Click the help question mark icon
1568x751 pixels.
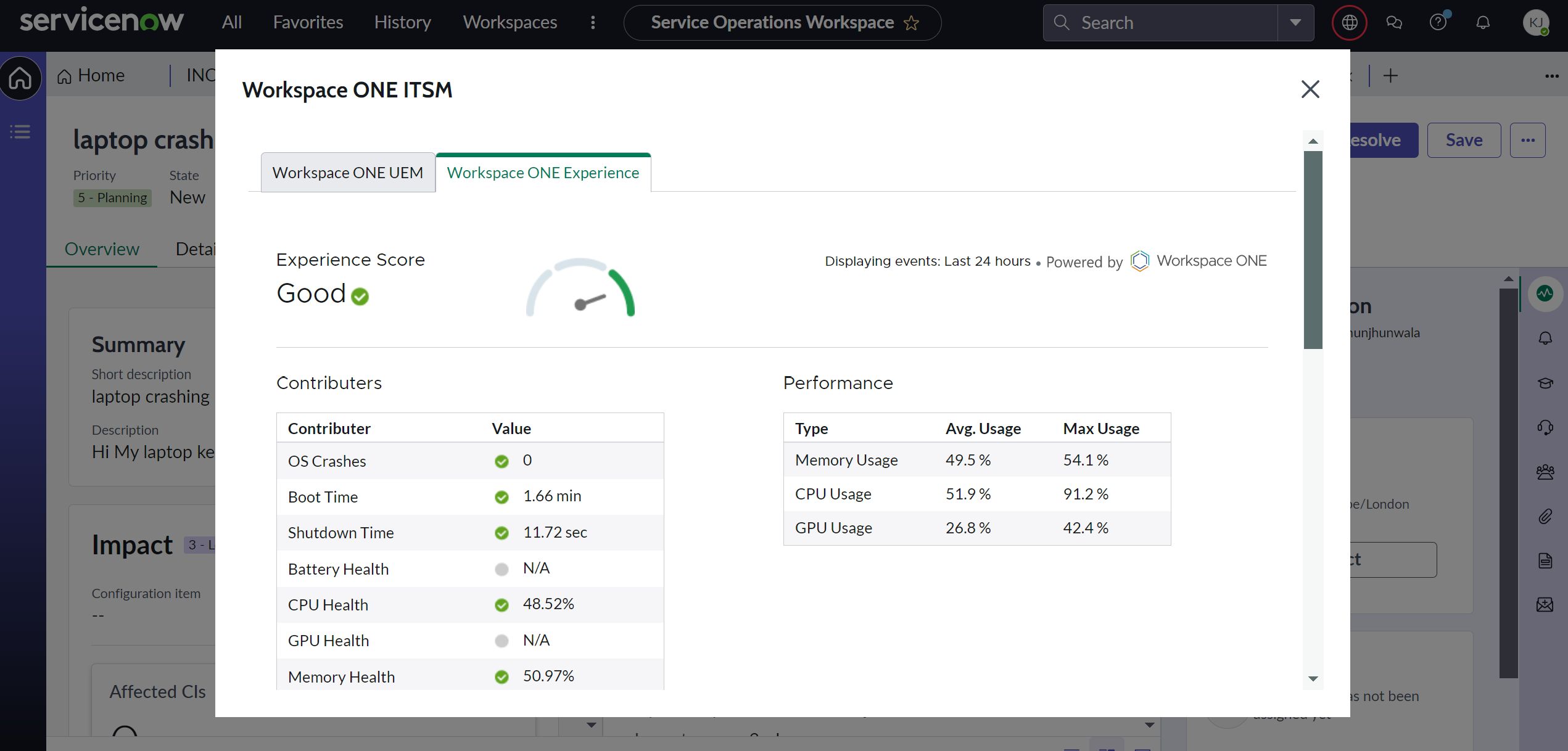pyautogui.click(x=1438, y=23)
